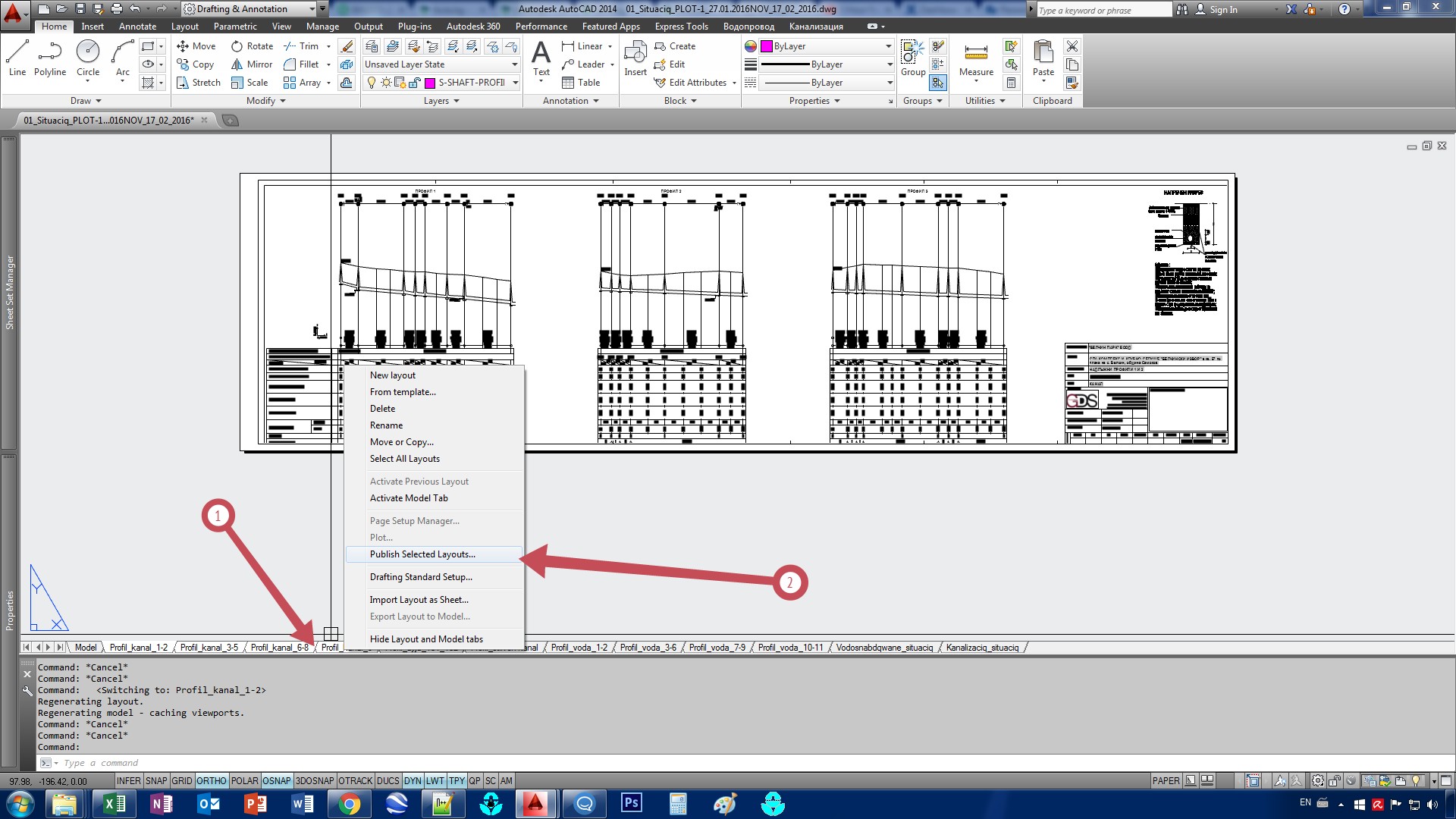Click Sign In
Viewport: 1456px width, 819px height.
pos(1216,10)
